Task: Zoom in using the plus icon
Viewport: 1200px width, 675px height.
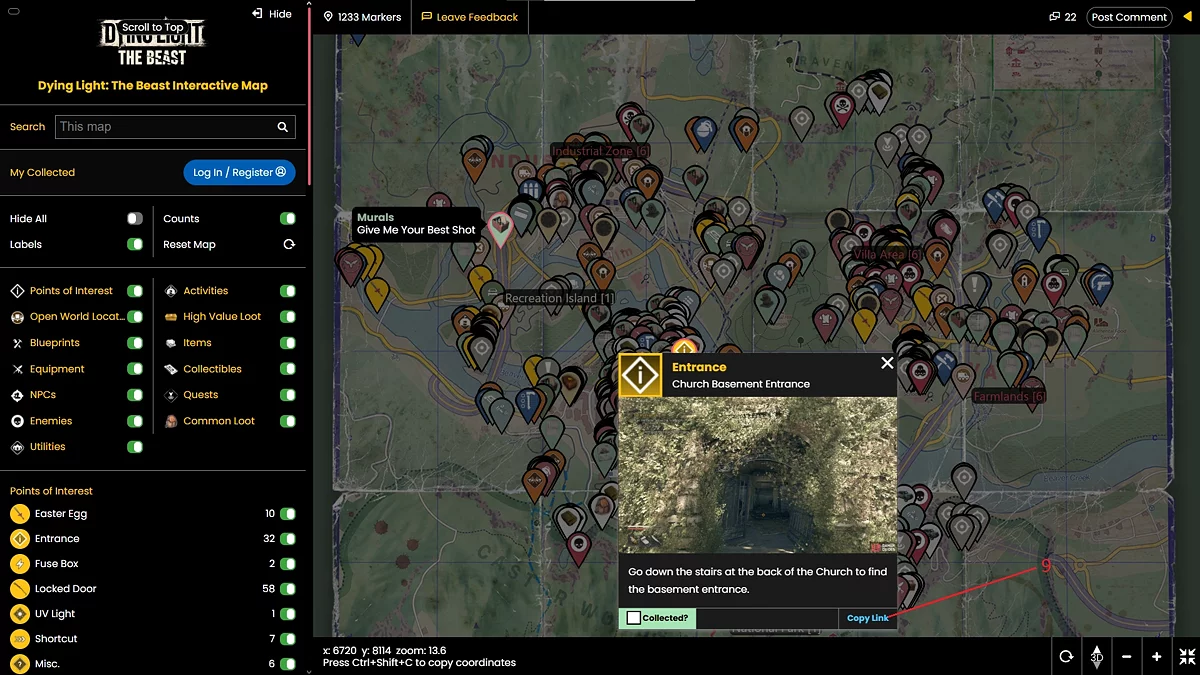Action: click(1157, 657)
